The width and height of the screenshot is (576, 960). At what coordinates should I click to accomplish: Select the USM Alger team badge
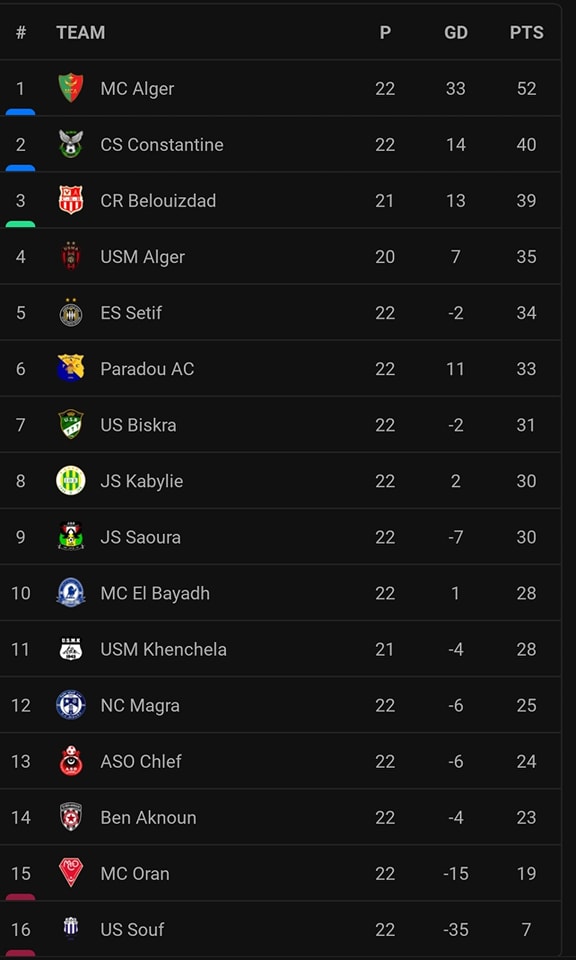70,256
